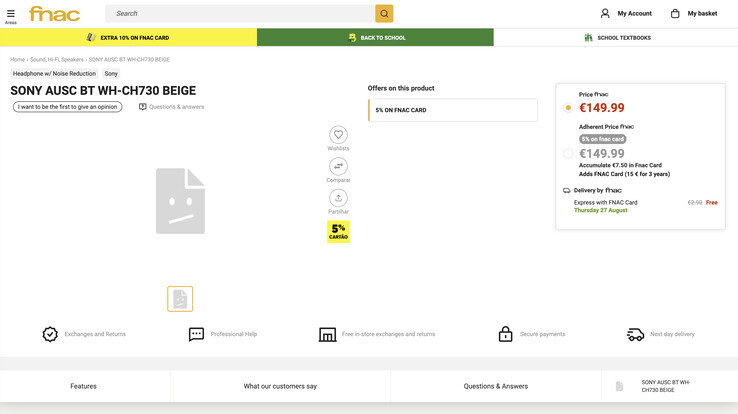This screenshot has width=738, height=414.
Task: Click the orange search magnifier button
Action: tap(384, 14)
